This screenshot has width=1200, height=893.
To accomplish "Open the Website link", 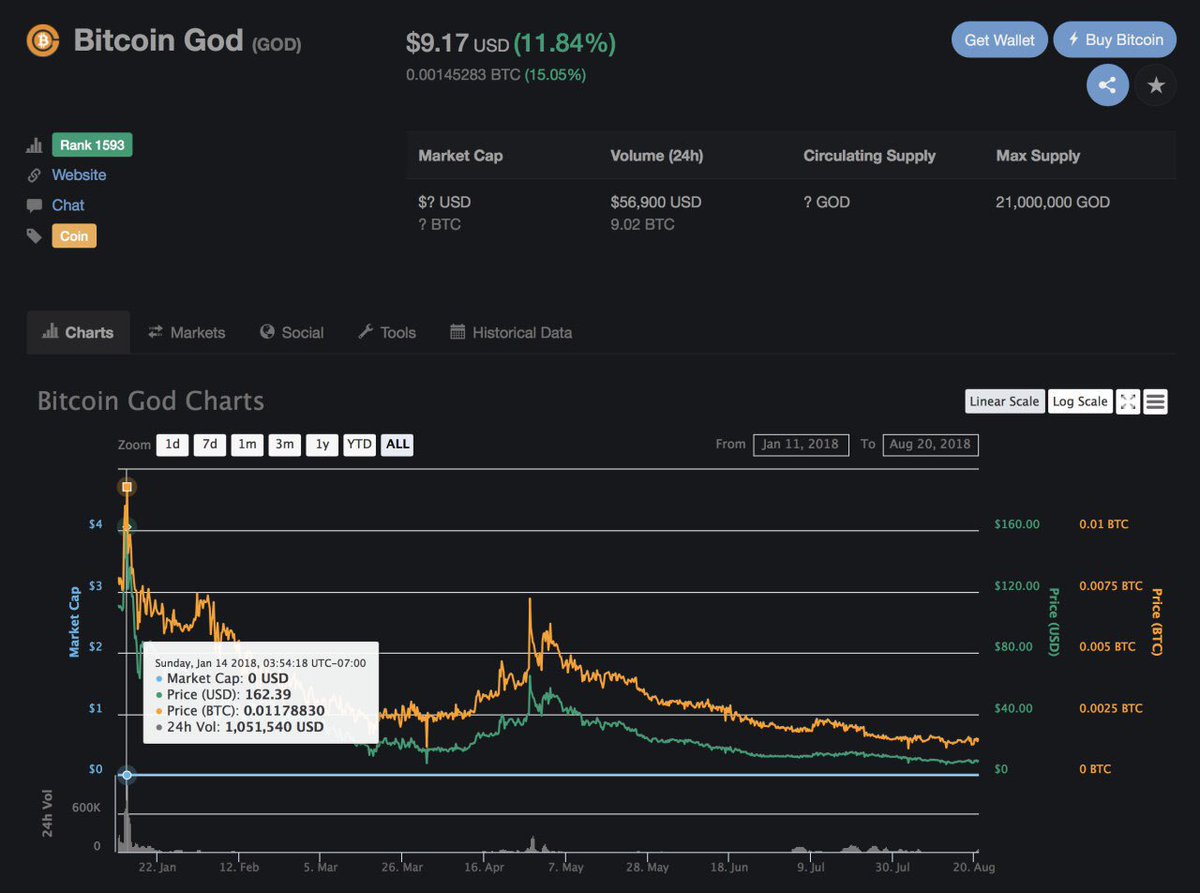I will coord(79,175).
